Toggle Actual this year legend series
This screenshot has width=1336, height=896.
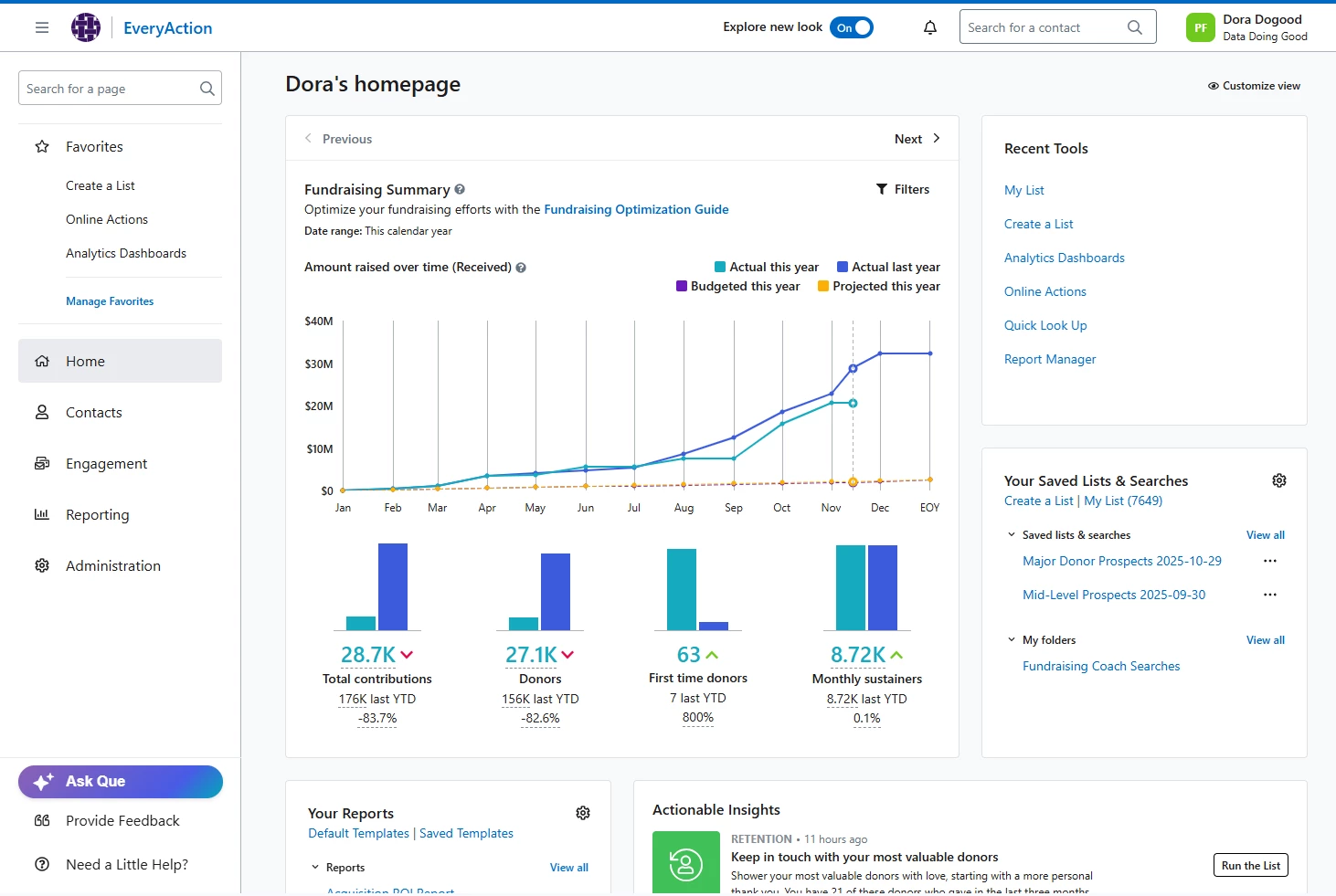(x=766, y=267)
